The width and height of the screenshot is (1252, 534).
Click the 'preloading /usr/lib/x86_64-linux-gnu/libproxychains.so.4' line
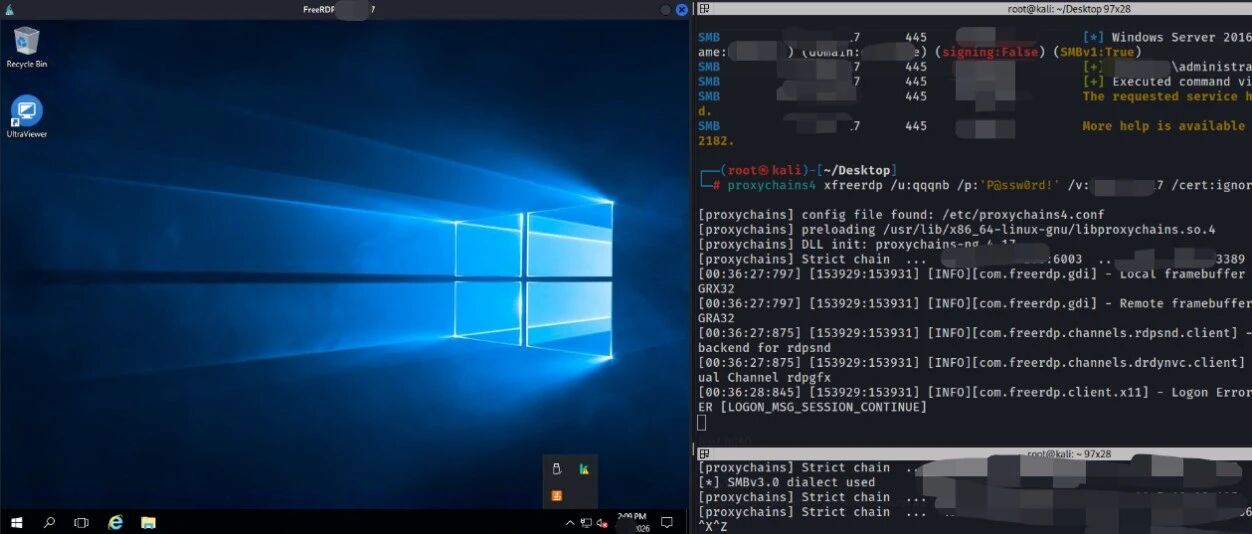pos(957,230)
